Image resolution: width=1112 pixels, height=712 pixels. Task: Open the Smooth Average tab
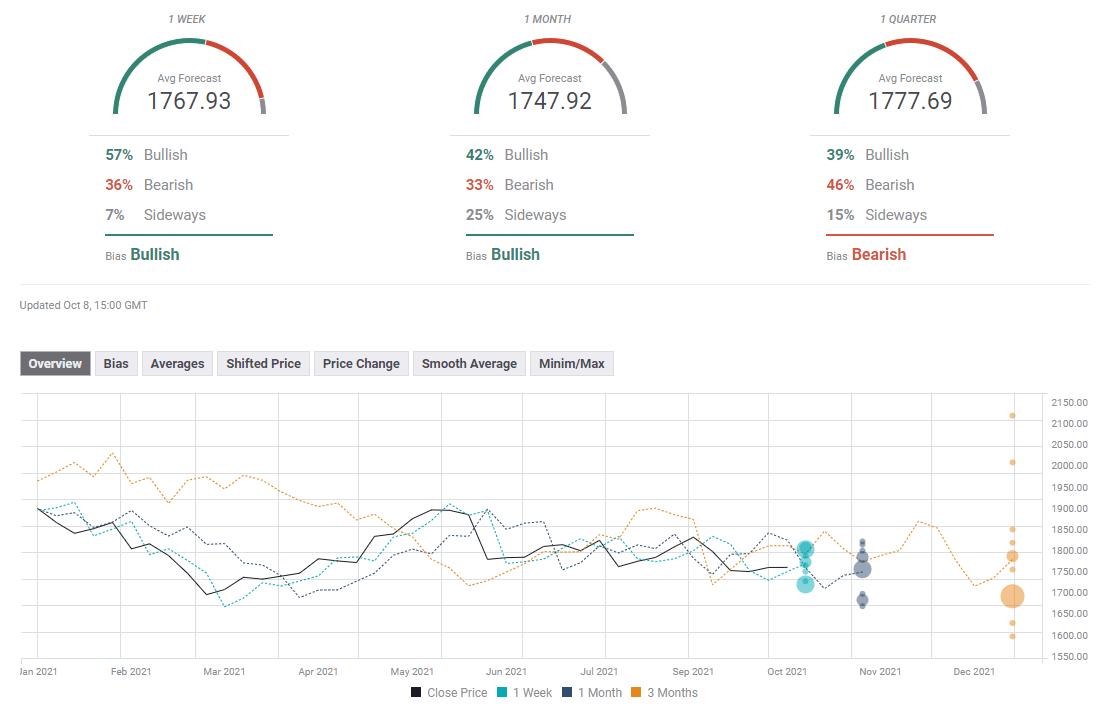click(469, 364)
